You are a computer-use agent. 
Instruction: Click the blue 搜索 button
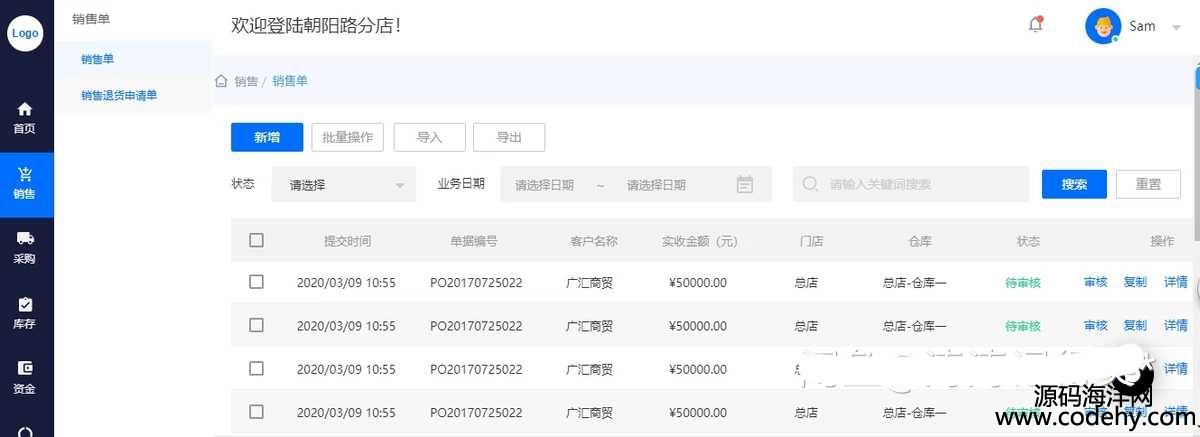click(1074, 184)
